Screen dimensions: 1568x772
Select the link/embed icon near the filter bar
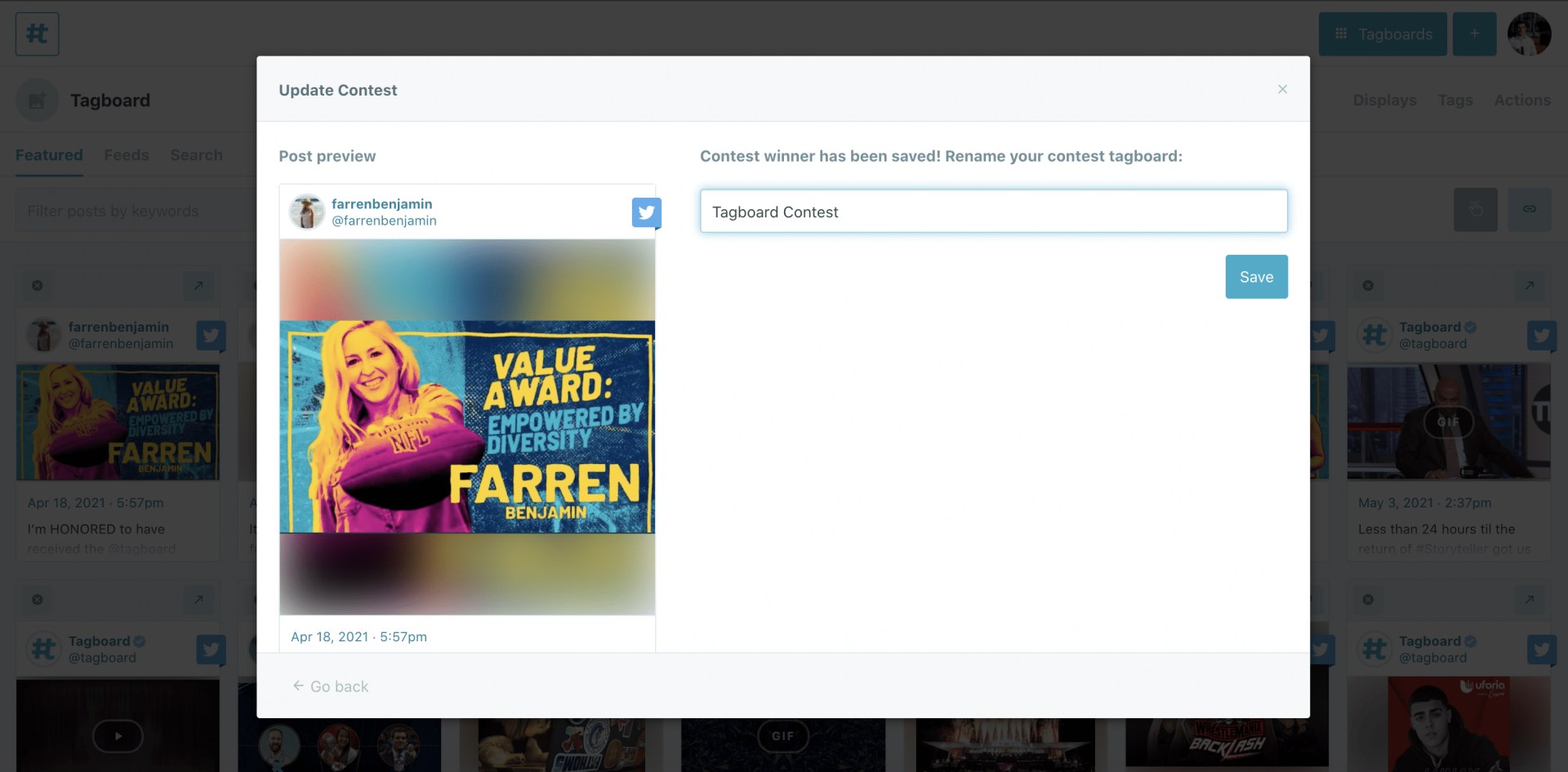(1530, 209)
